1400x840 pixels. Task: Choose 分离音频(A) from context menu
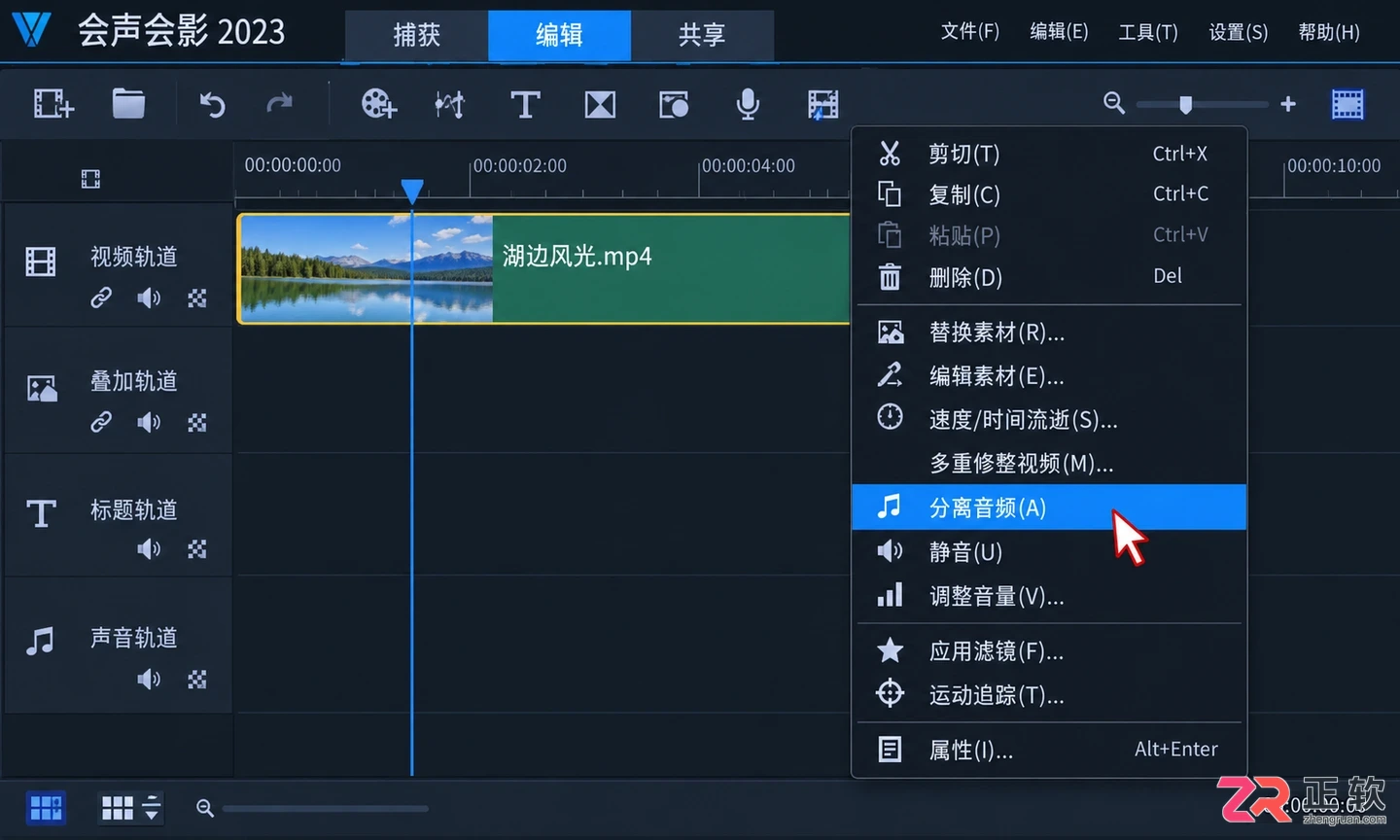click(1049, 507)
